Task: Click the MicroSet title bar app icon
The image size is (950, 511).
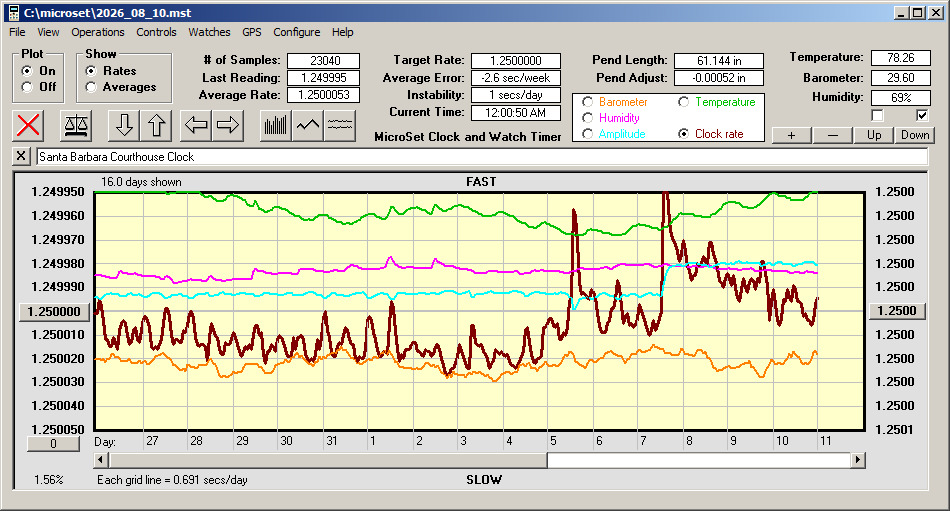Action: pyautogui.click(x=13, y=13)
